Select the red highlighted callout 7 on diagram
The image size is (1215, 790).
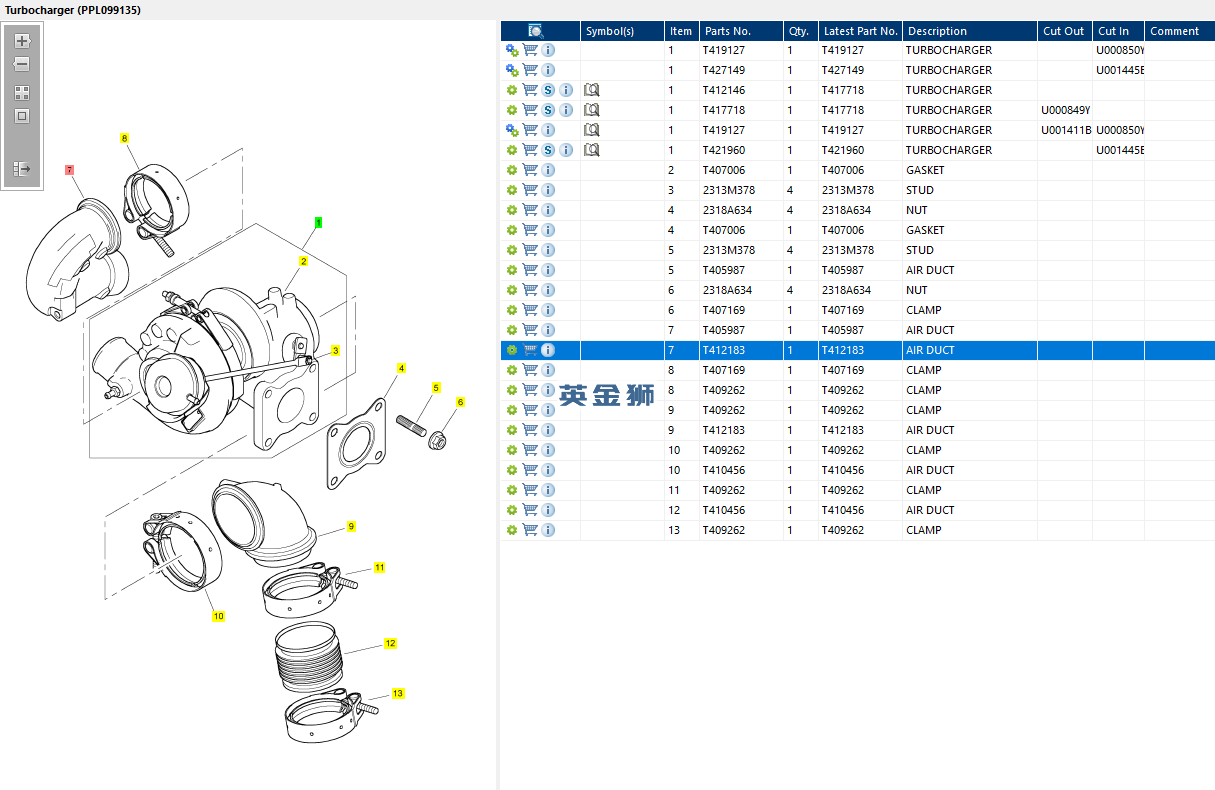pyautogui.click(x=70, y=170)
